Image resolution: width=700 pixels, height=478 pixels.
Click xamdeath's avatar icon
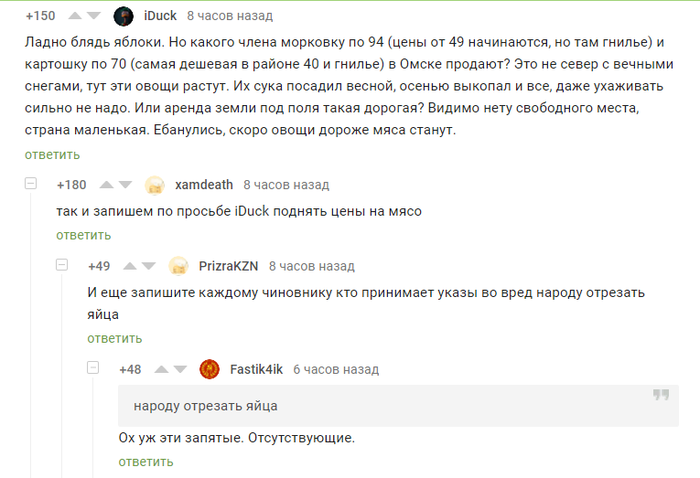coord(155,185)
